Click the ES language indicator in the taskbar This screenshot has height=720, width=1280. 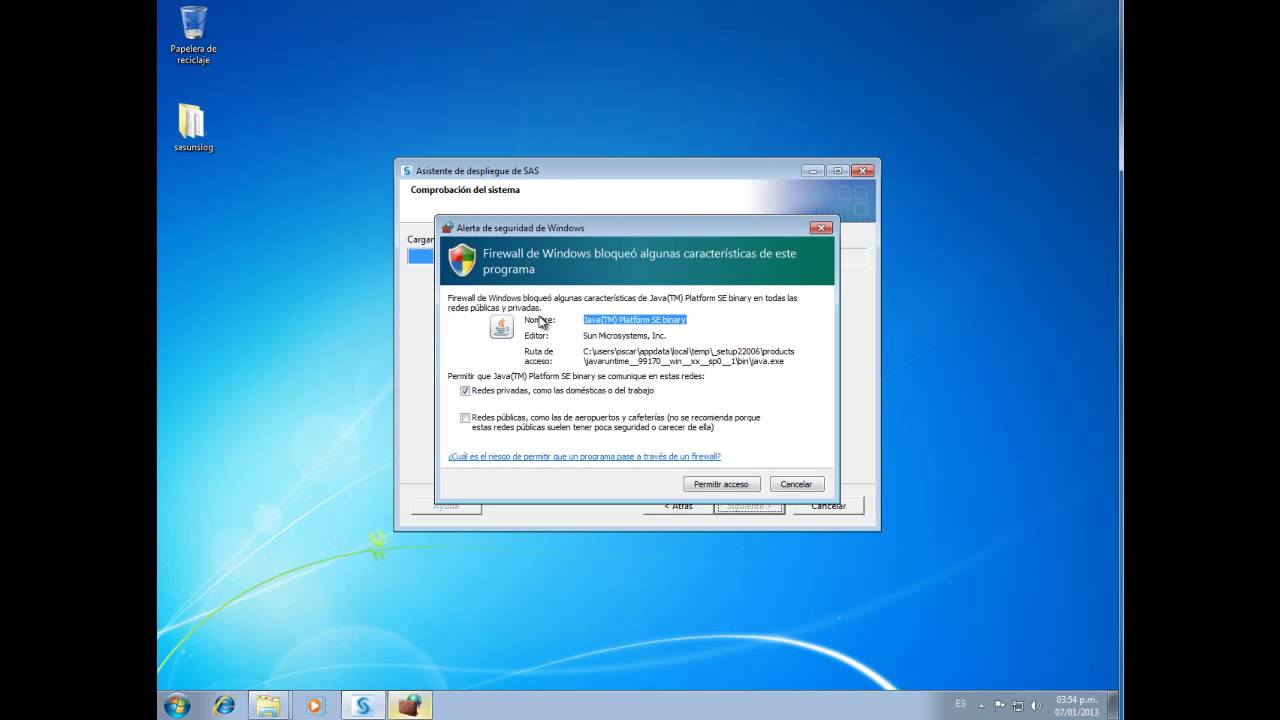click(960, 704)
